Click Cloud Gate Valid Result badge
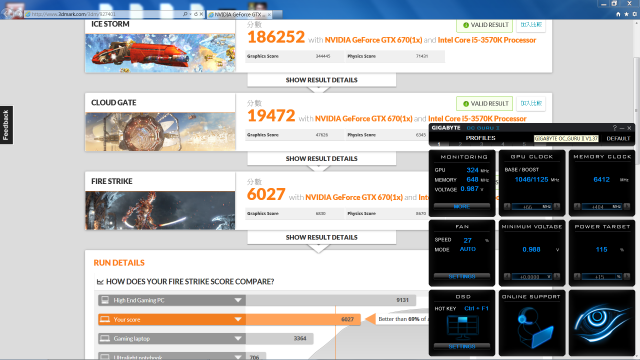 (484, 104)
